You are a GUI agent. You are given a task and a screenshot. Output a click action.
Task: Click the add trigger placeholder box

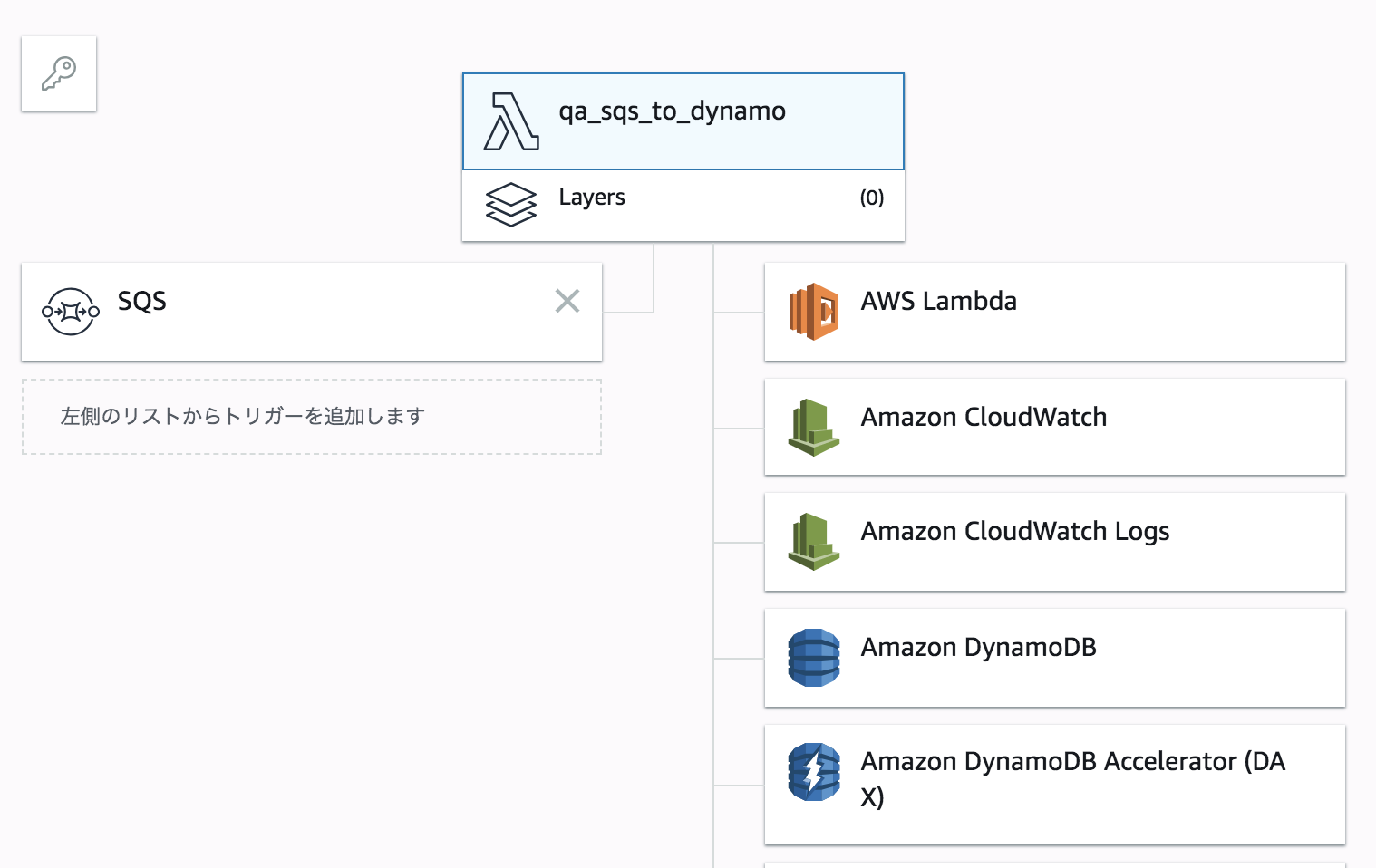click(x=312, y=417)
